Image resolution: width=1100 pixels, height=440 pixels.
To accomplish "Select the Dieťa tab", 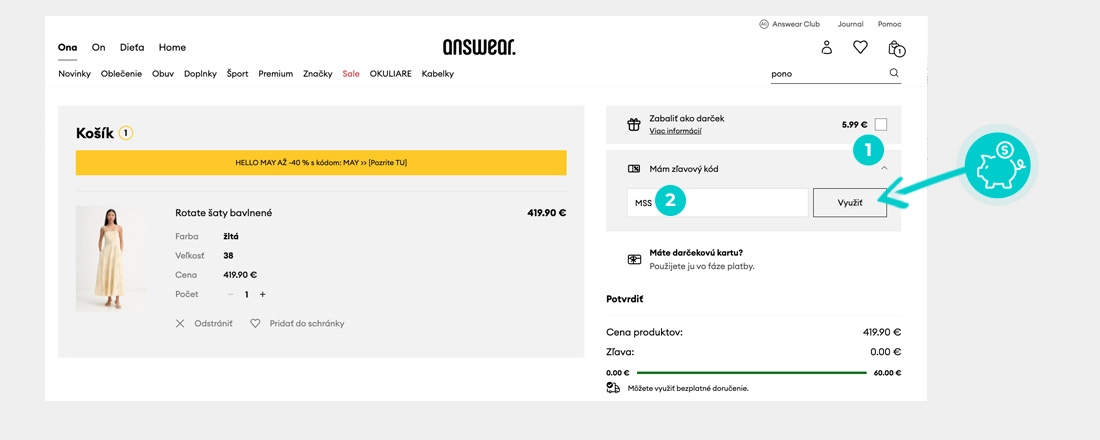I will (132, 48).
